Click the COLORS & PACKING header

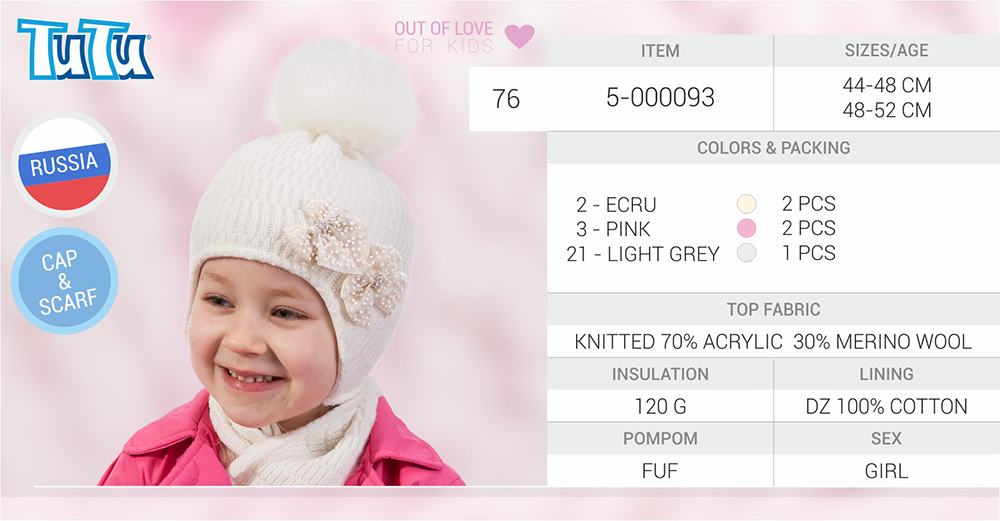point(774,148)
